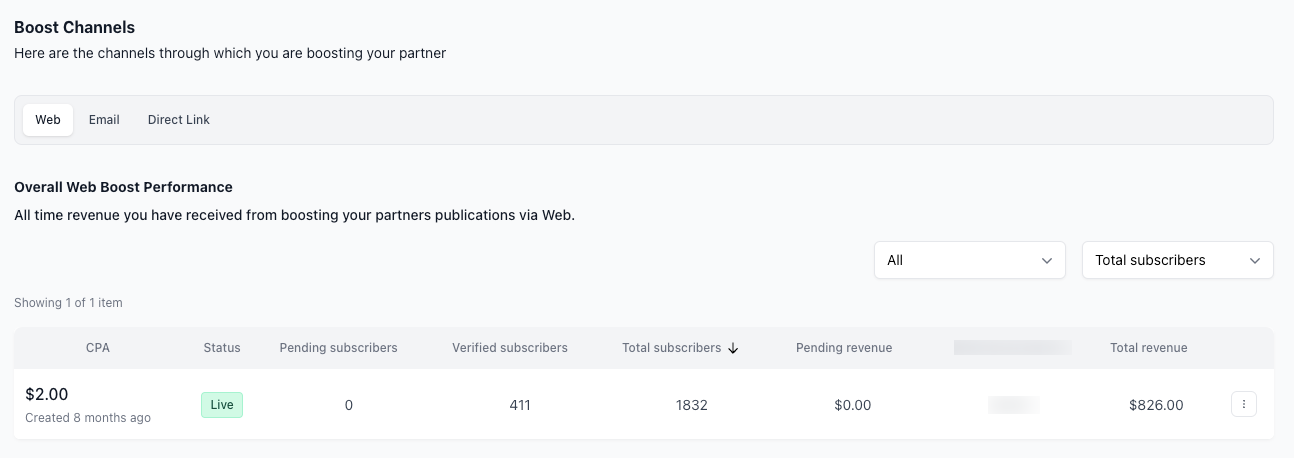This screenshot has width=1294, height=458.
Task: Open the row actions three-dot menu
Action: click(x=1243, y=404)
